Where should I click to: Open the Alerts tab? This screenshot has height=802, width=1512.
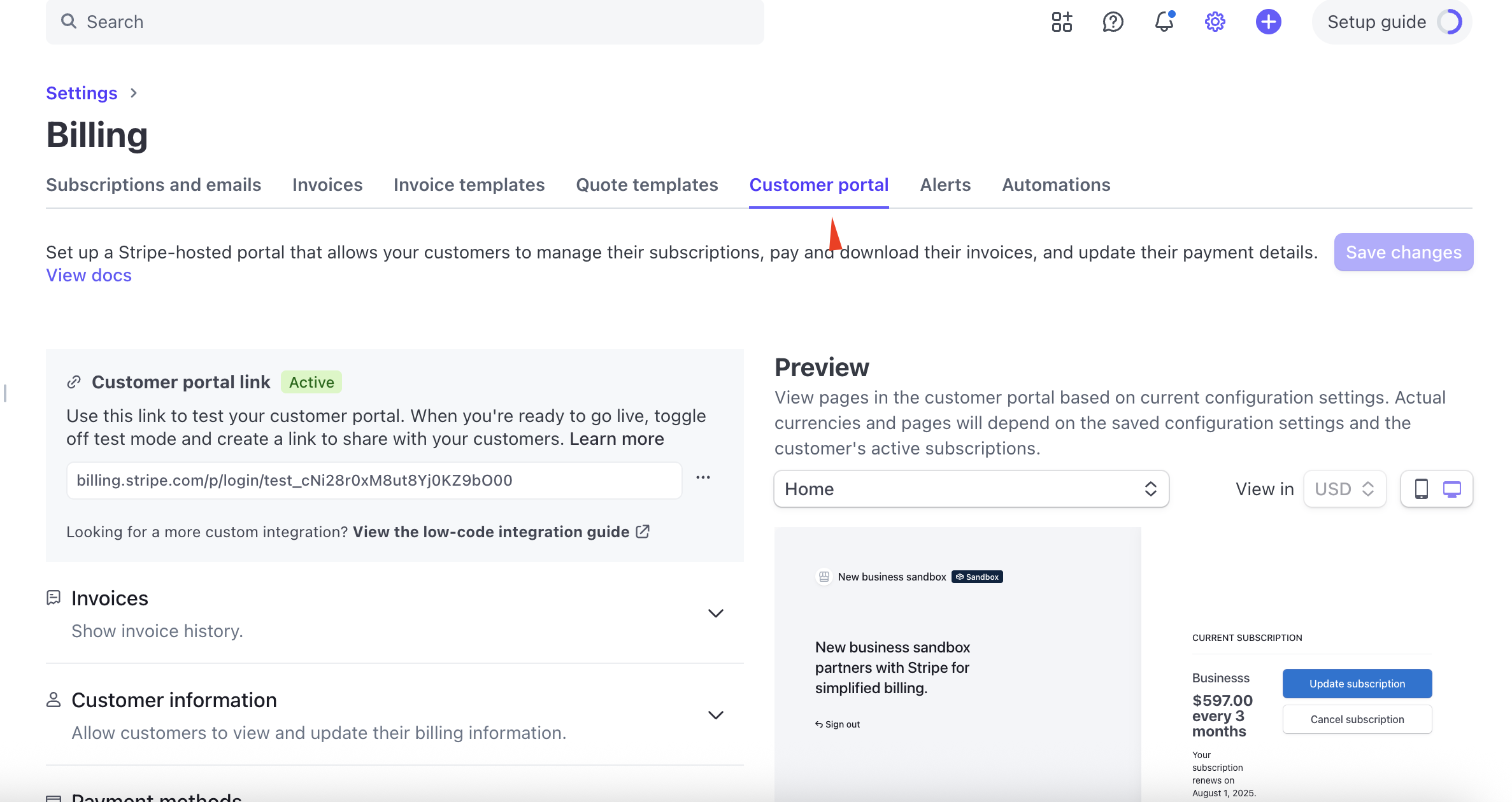[x=945, y=185]
